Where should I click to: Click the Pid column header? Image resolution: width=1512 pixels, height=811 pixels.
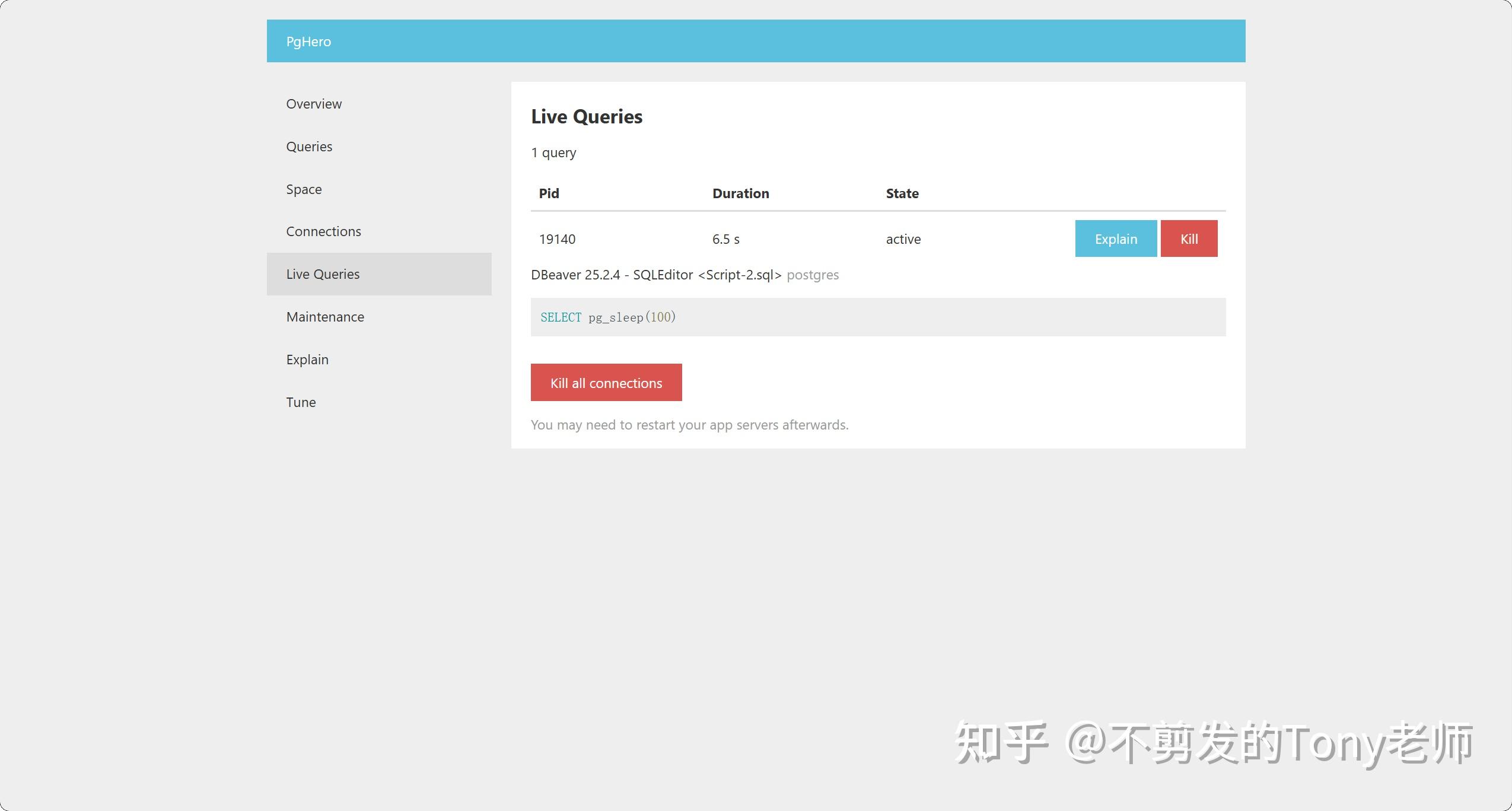(549, 193)
